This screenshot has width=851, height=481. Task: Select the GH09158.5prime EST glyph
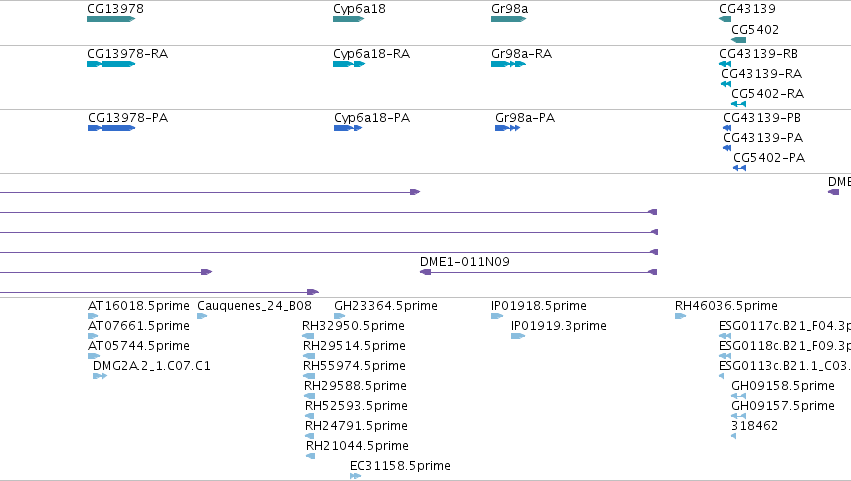click(x=738, y=396)
